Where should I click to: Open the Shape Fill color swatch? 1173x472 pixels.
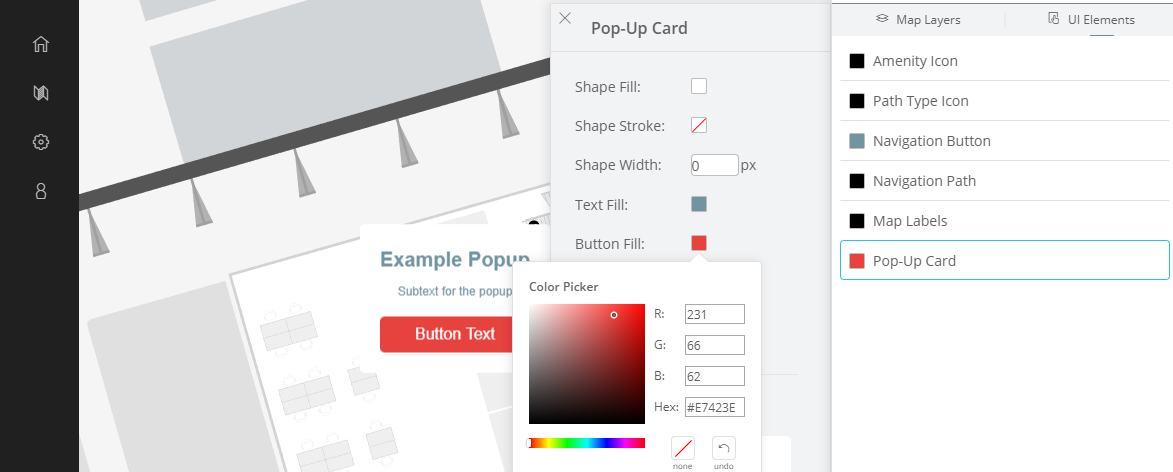click(699, 86)
